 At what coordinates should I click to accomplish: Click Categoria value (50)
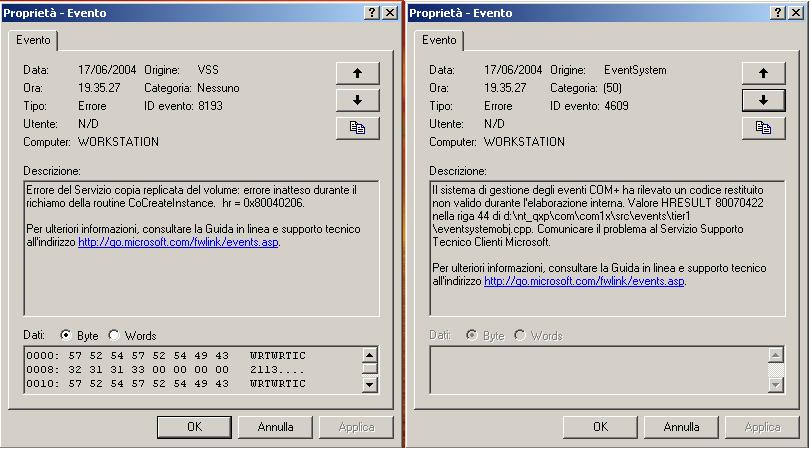[x=613, y=88]
